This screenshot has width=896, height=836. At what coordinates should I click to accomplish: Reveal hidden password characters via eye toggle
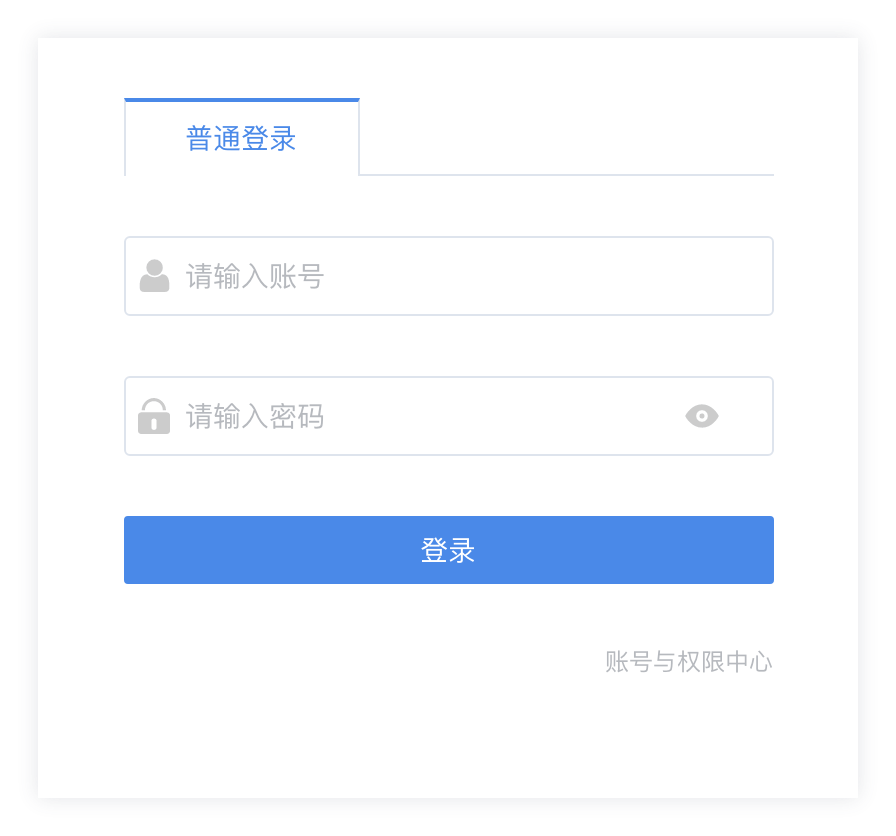(x=702, y=416)
